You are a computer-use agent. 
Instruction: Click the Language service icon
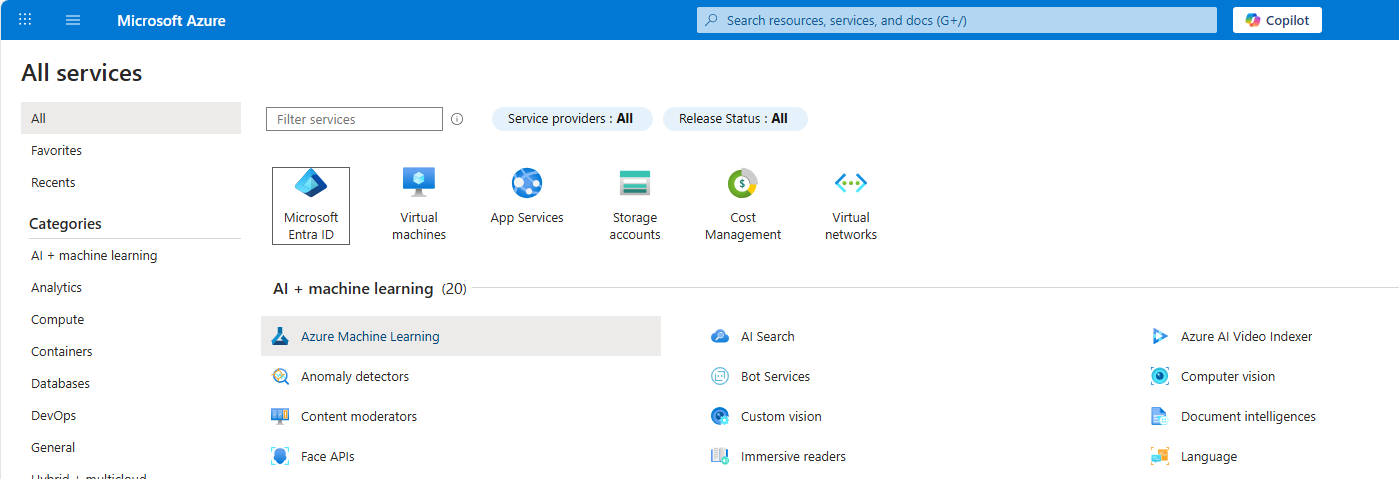[x=1160, y=457]
